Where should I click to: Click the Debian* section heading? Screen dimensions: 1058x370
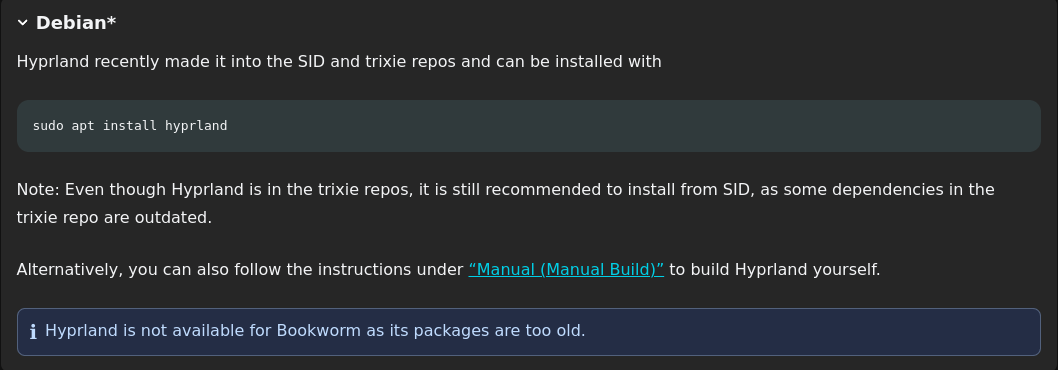tap(76, 23)
